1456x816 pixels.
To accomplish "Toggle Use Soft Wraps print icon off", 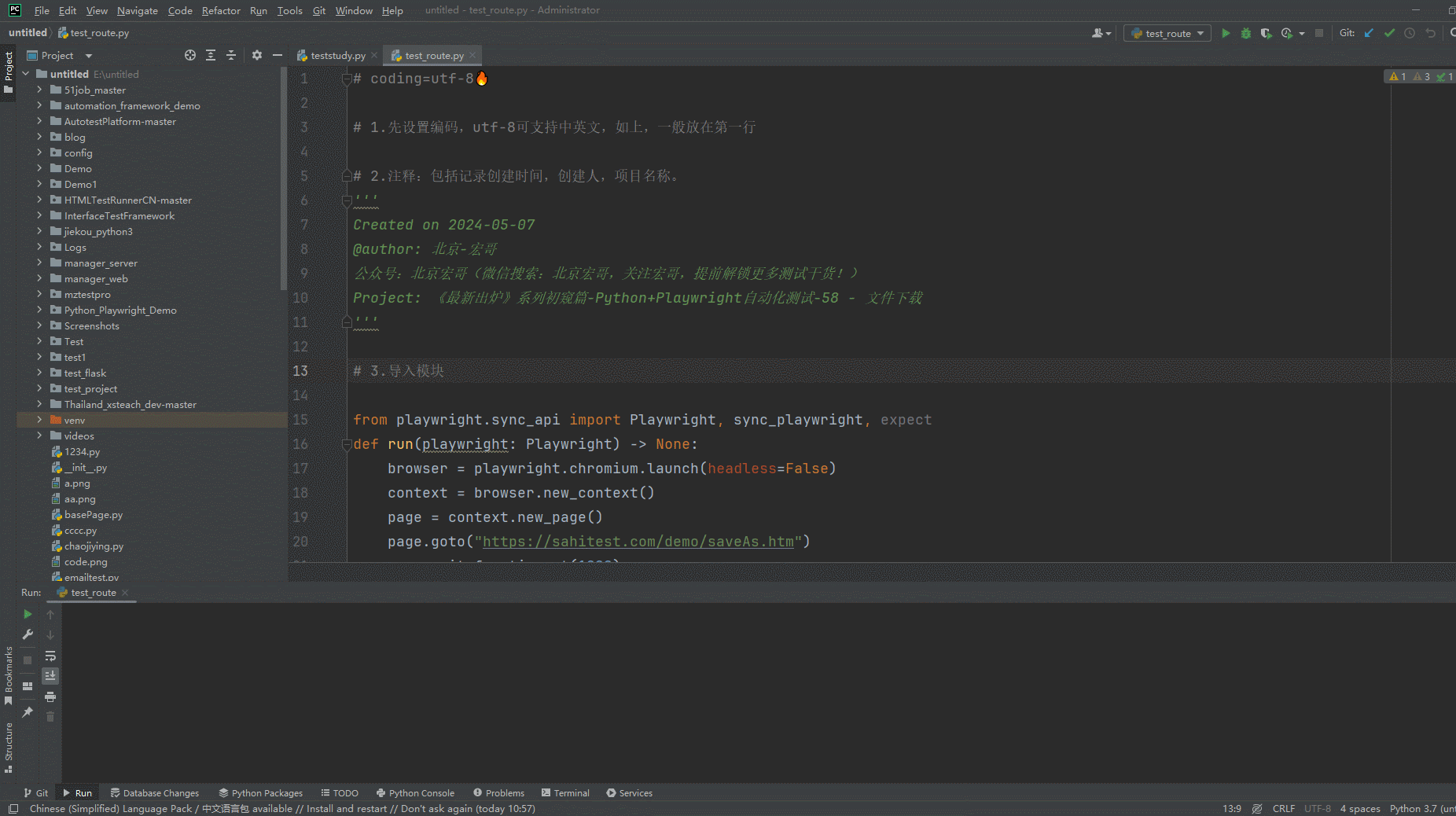I will pyautogui.click(x=50, y=697).
